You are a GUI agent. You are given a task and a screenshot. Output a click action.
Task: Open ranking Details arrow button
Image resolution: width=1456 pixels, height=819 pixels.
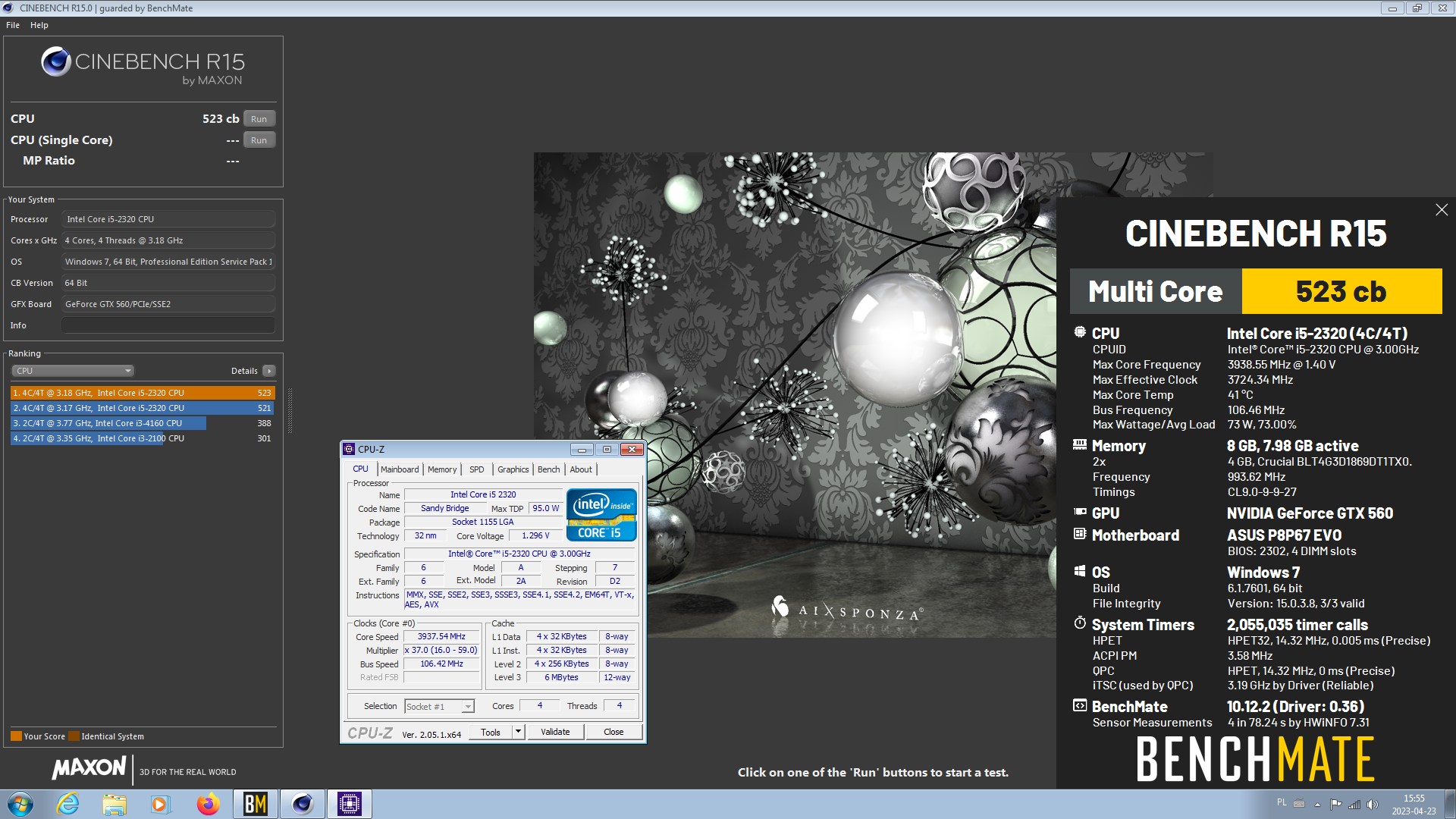coord(269,371)
